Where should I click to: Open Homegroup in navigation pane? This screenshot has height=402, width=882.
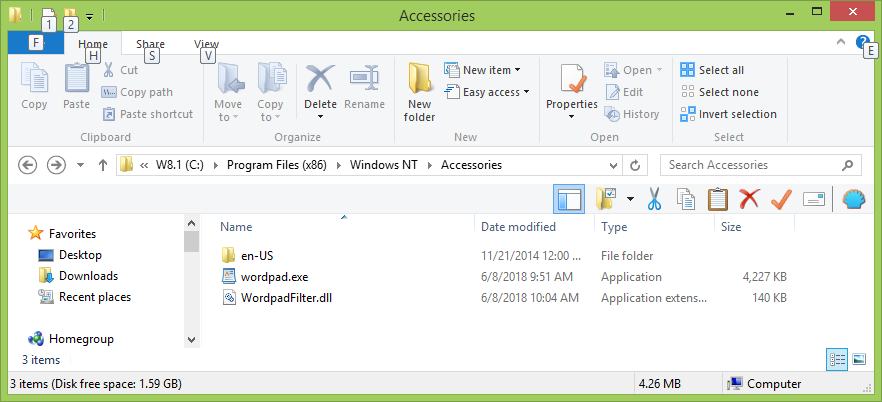coord(71,339)
